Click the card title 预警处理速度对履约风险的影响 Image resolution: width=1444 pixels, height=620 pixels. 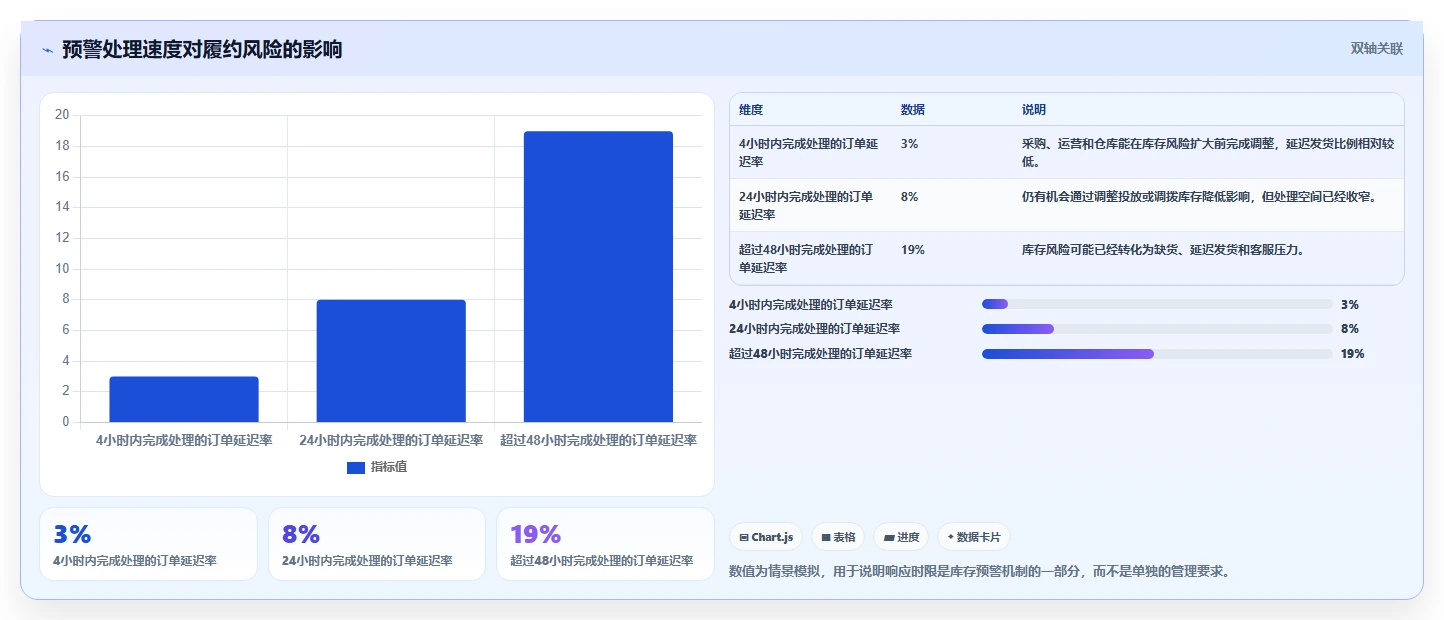click(202, 50)
